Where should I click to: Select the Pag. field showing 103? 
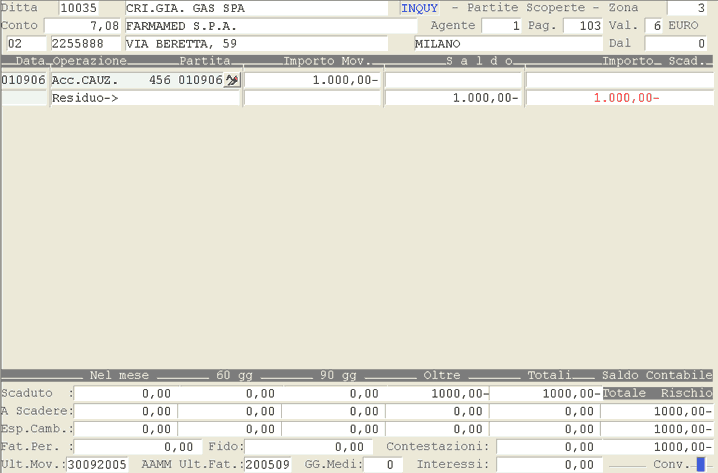pyautogui.click(x=583, y=25)
